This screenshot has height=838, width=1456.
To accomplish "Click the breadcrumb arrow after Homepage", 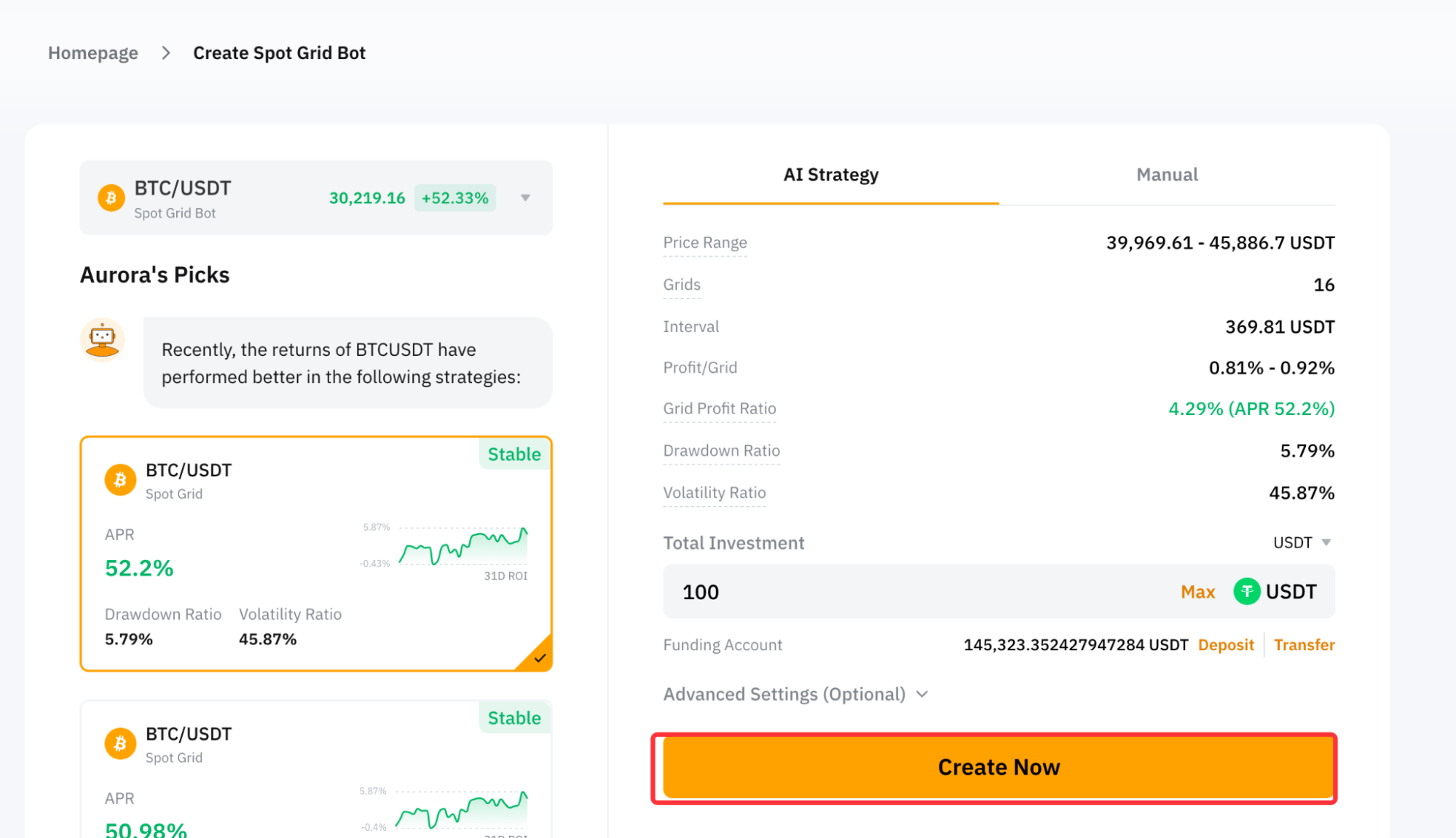I will coord(166,53).
